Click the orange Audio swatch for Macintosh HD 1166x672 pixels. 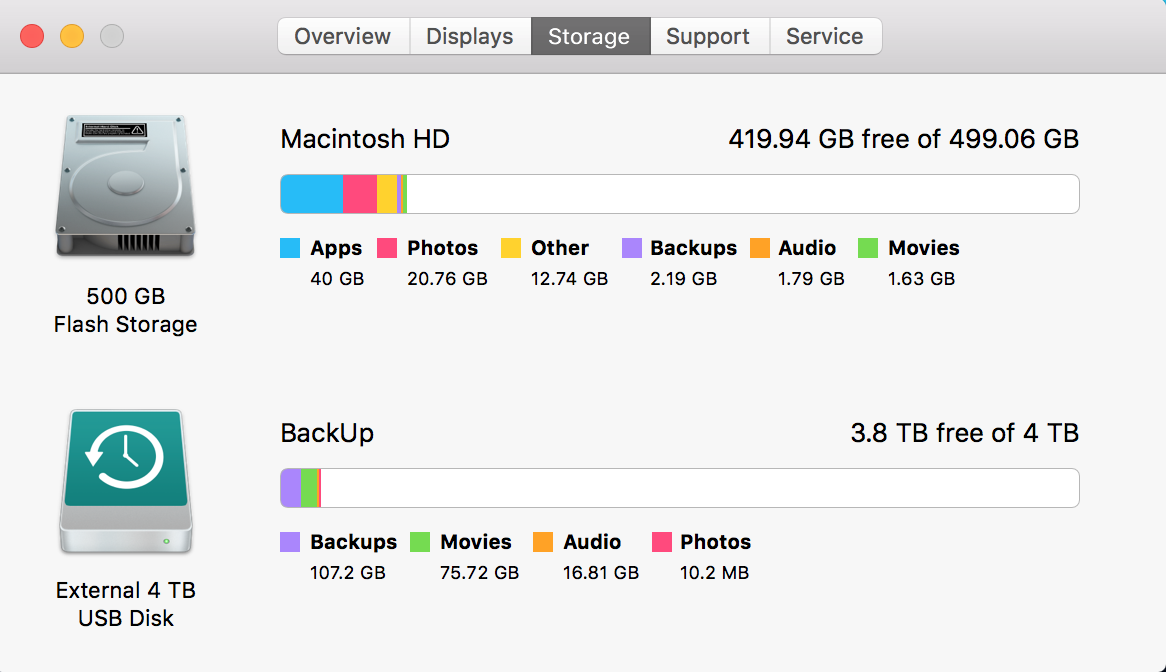760,248
